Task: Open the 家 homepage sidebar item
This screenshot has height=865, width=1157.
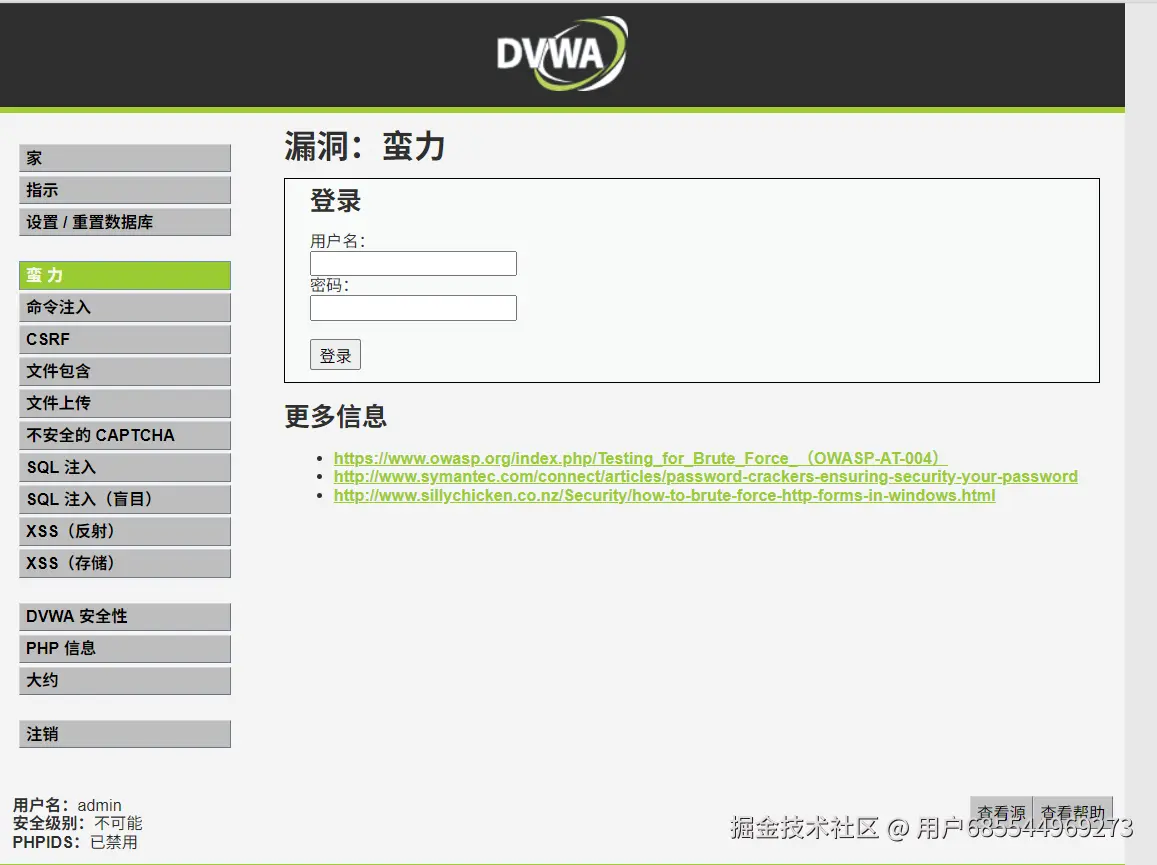Action: point(124,157)
